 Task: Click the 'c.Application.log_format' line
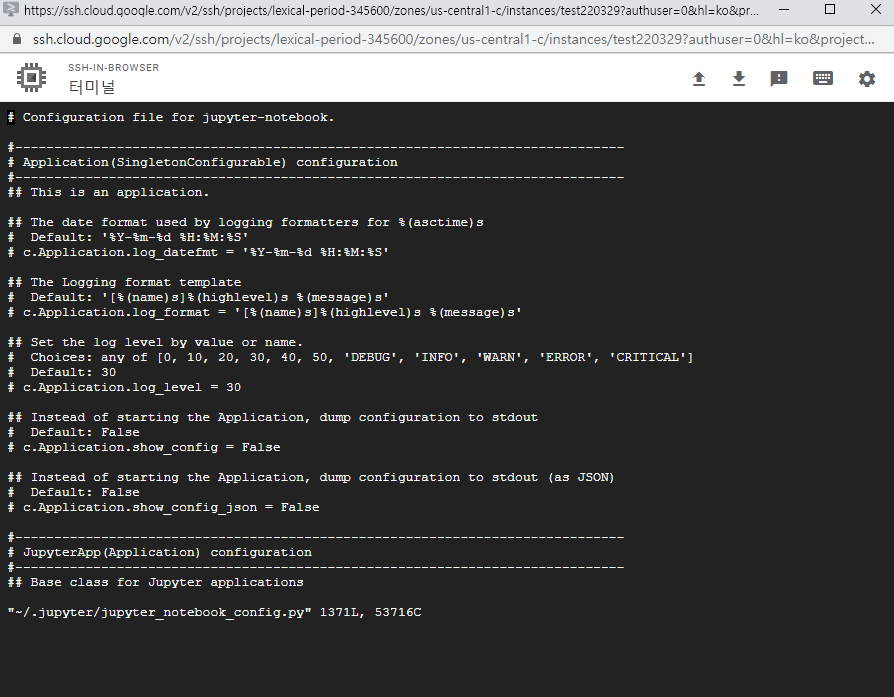265,312
